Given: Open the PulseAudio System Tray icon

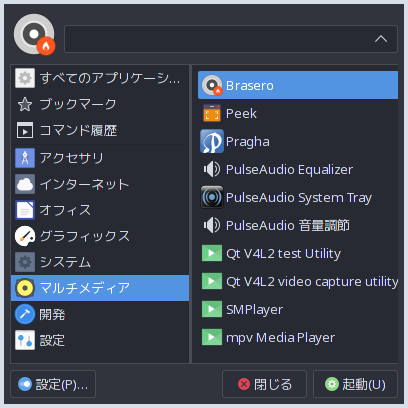Looking at the screenshot, I should coord(212,197).
